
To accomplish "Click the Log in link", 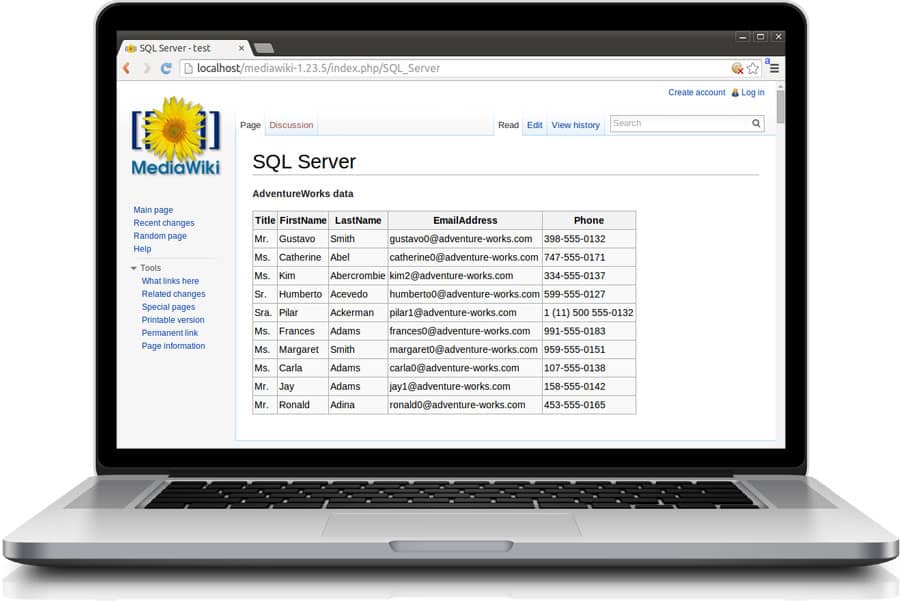I will (752, 92).
